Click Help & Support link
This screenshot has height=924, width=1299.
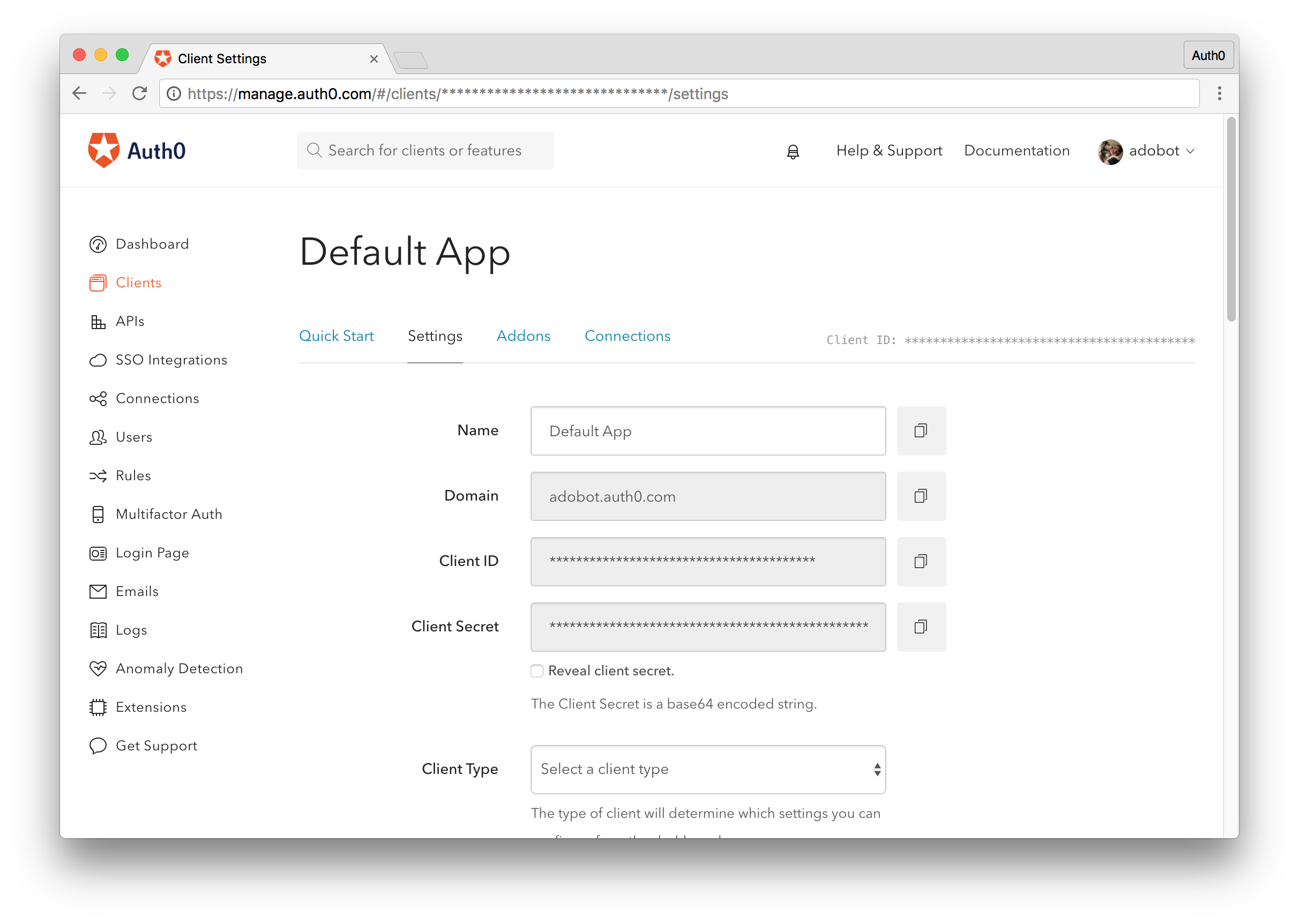(889, 151)
